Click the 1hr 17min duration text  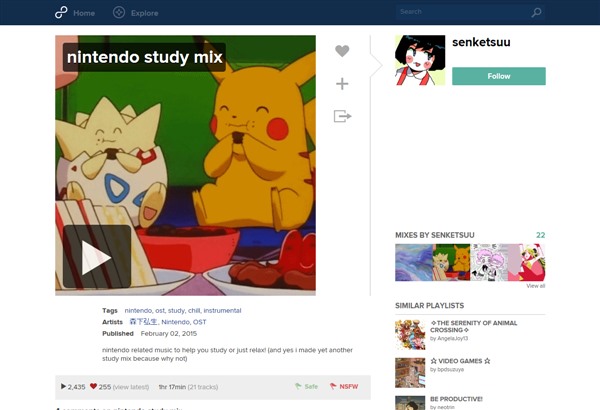pos(172,387)
